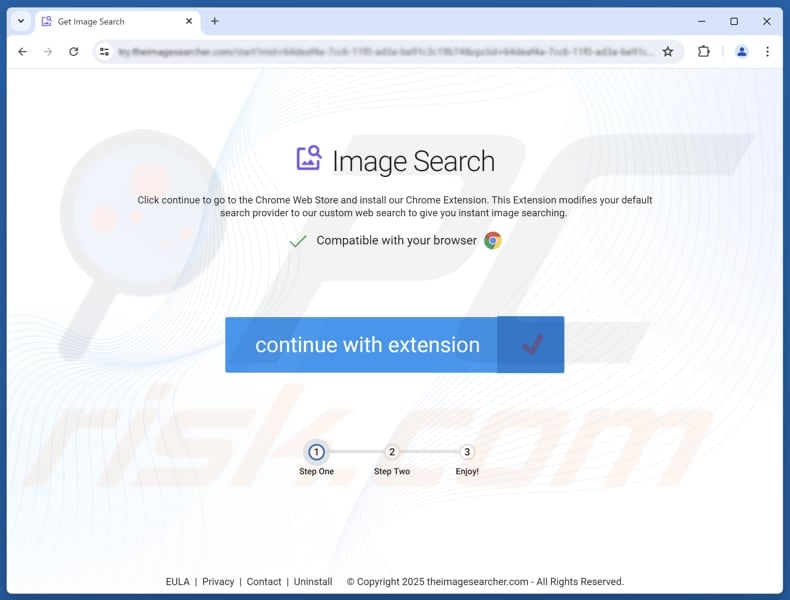This screenshot has width=790, height=600.
Task: Select Step Two circle indicator
Action: click(392, 453)
